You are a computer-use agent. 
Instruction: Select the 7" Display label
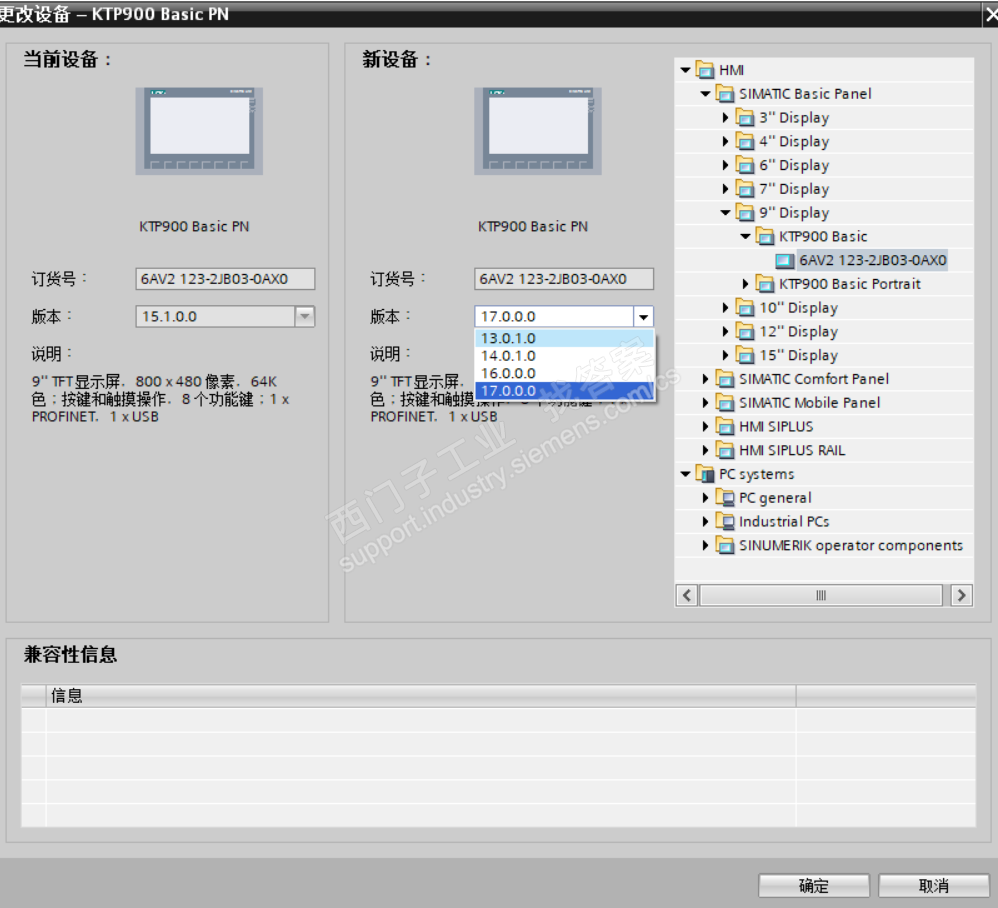tap(794, 189)
